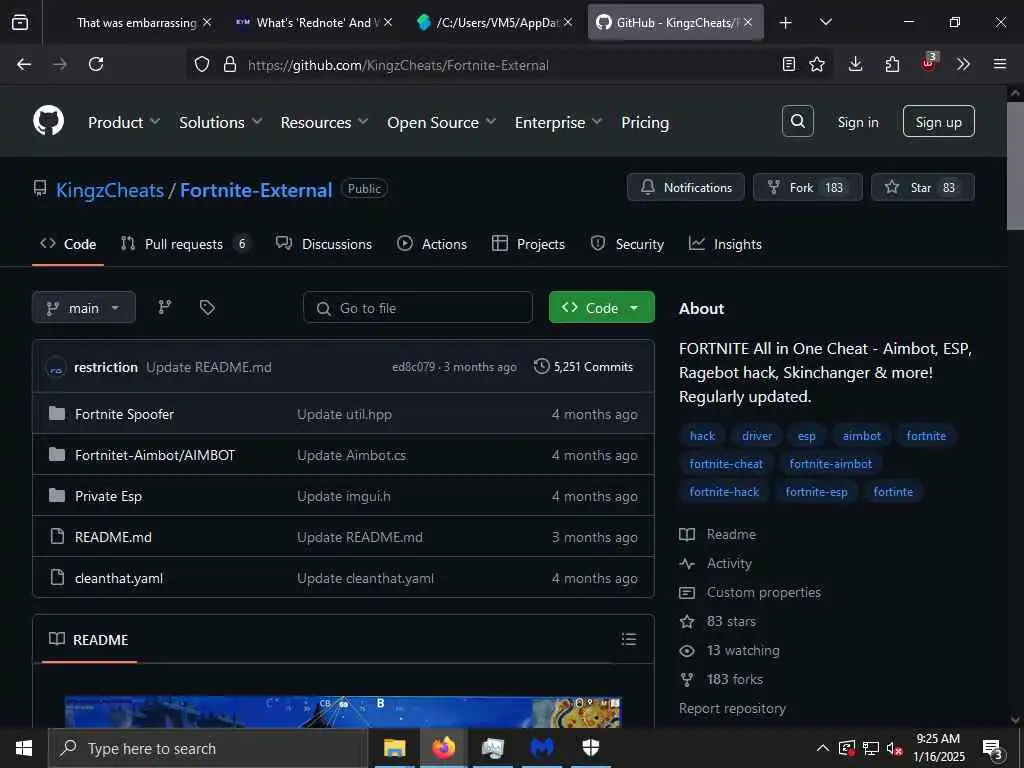1024x768 pixels.
Task: Expand the Enterprise menu
Action: click(x=558, y=122)
